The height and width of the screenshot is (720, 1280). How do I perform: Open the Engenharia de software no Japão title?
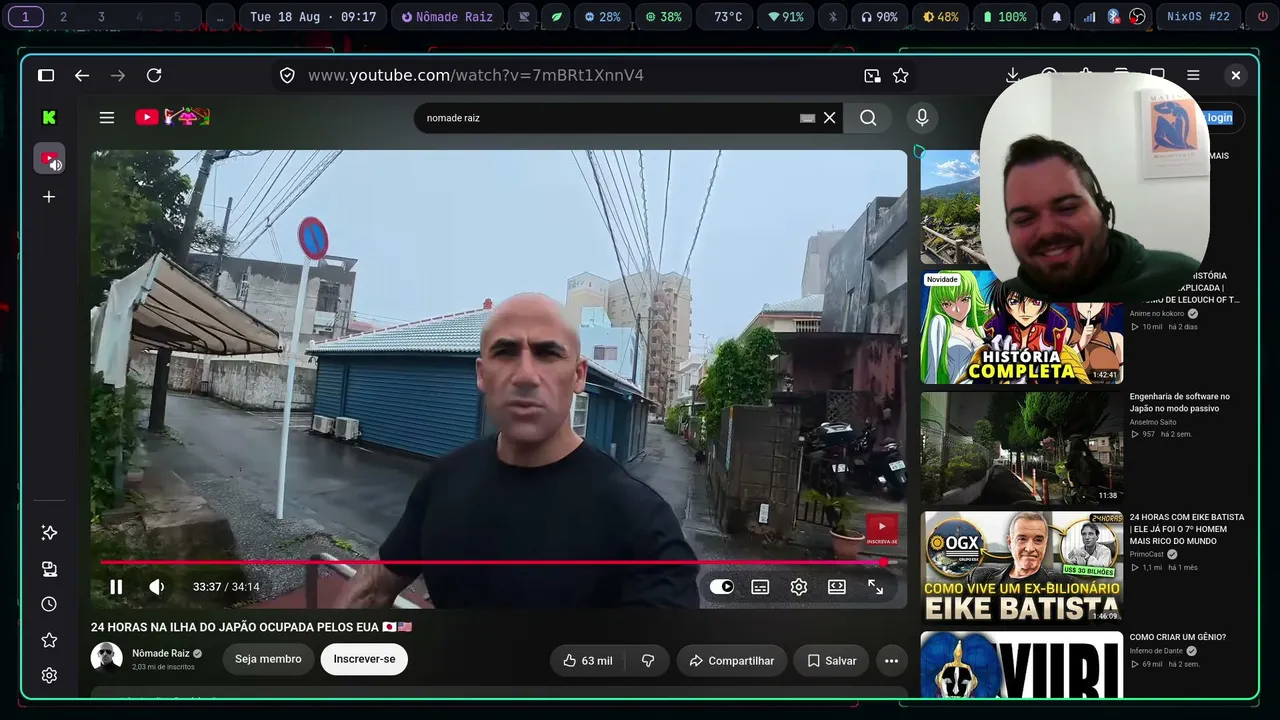[x=1180, y=402]
